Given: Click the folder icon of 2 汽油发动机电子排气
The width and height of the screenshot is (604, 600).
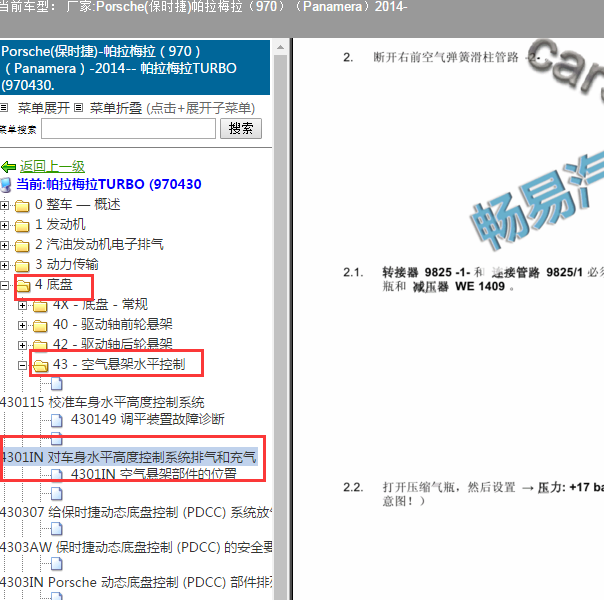Looking at the screenshot, I should point(22,246).
